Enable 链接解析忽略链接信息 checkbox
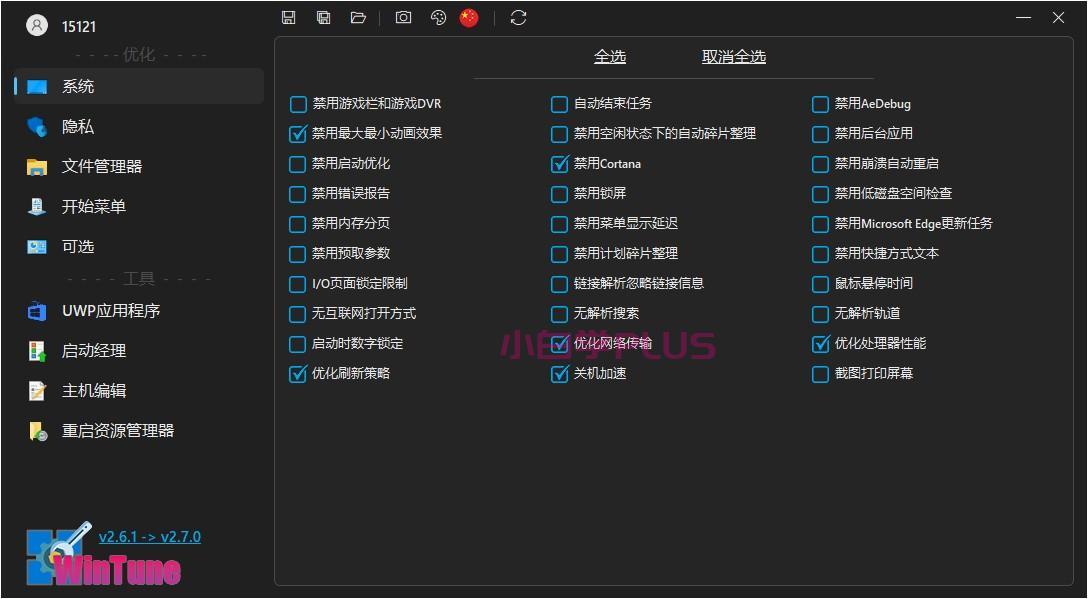The image size is (1088, 599). coord(559,284)
